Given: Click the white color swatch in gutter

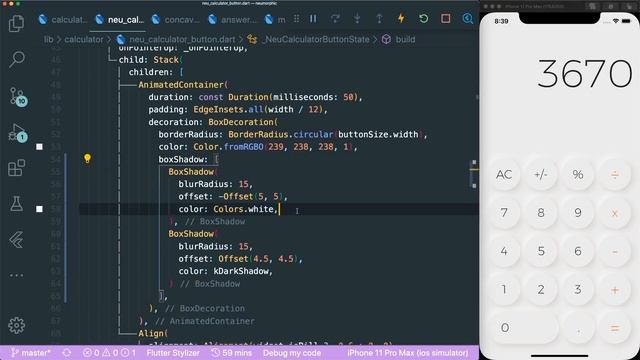Looking at the screenshot, I should (x=39, y=209).
